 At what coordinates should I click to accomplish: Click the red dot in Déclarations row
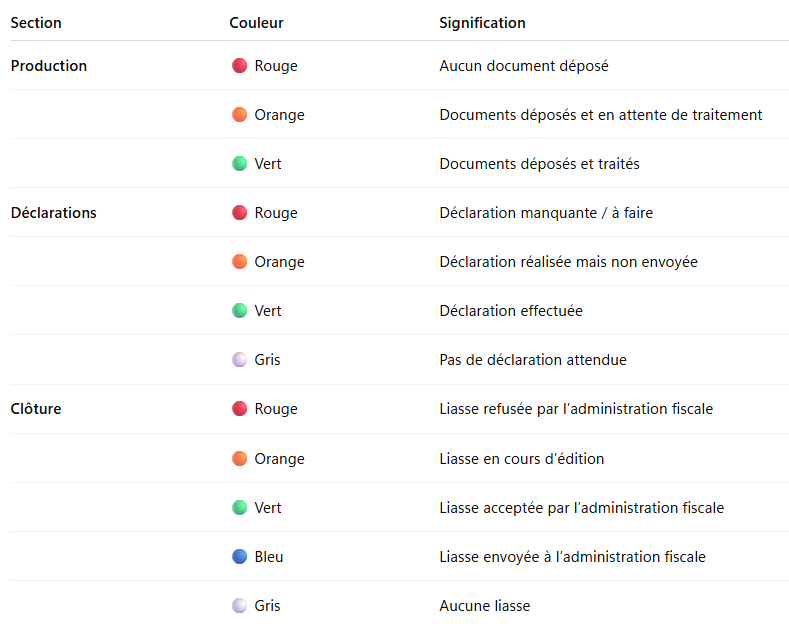tap(240, 212)
